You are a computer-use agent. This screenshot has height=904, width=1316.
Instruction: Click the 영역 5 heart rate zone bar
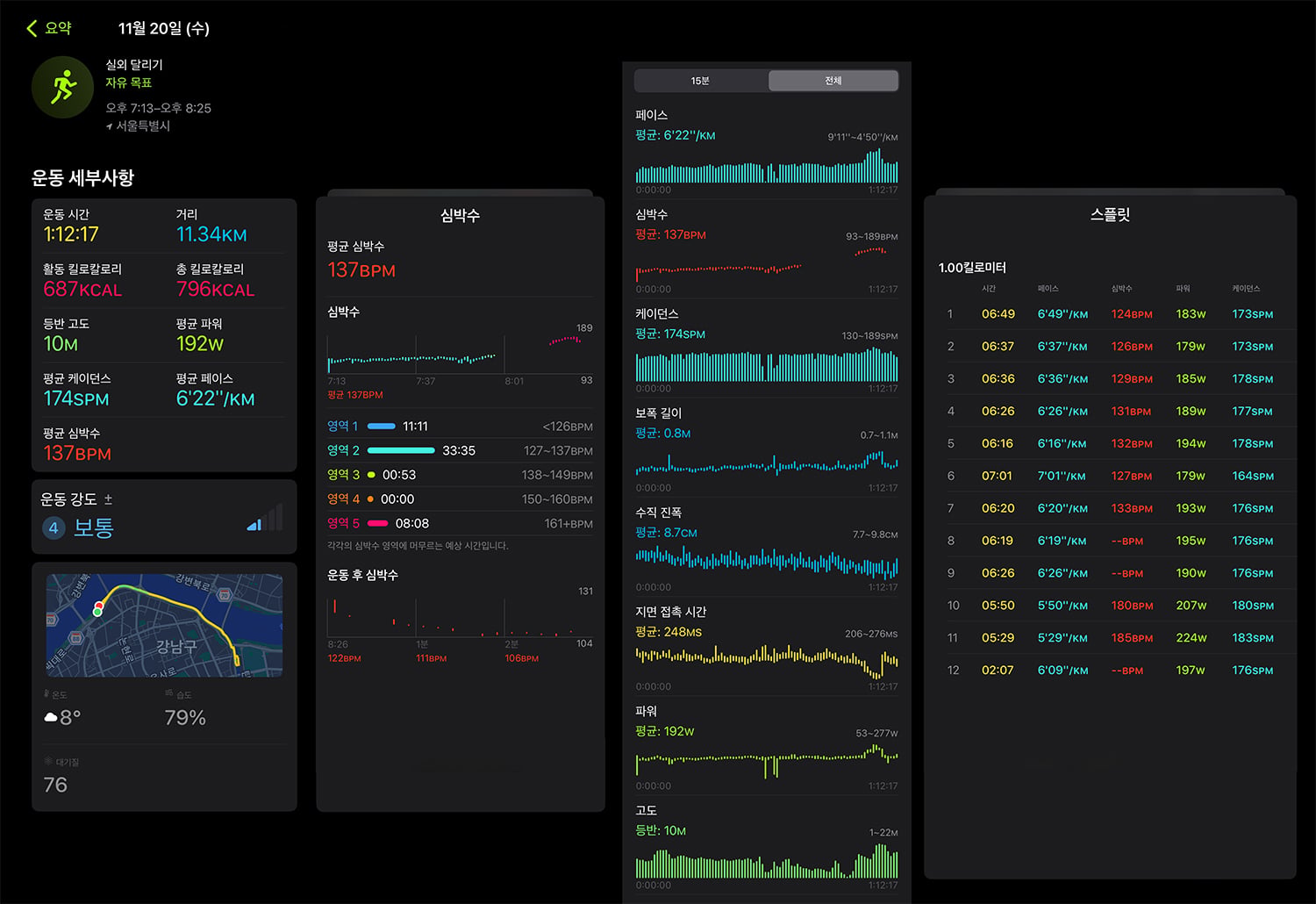378,523
